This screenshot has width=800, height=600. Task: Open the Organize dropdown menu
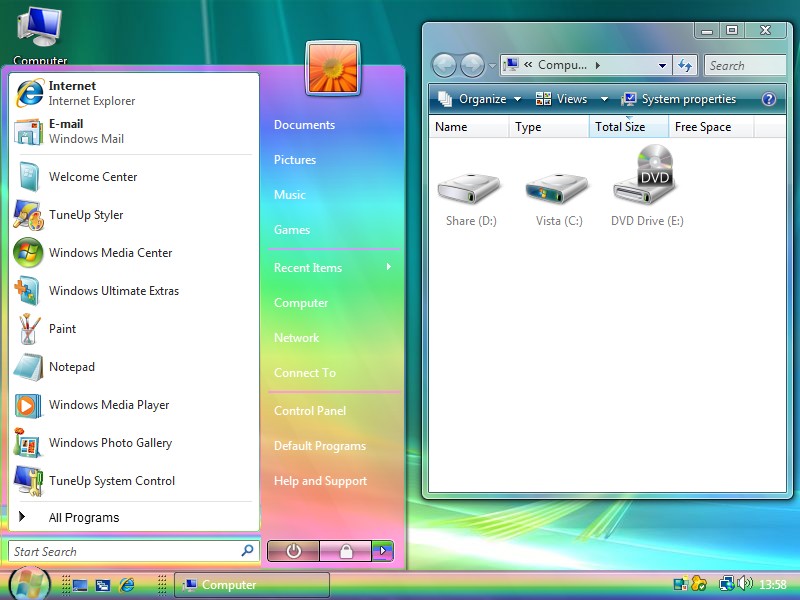point(480,99)
